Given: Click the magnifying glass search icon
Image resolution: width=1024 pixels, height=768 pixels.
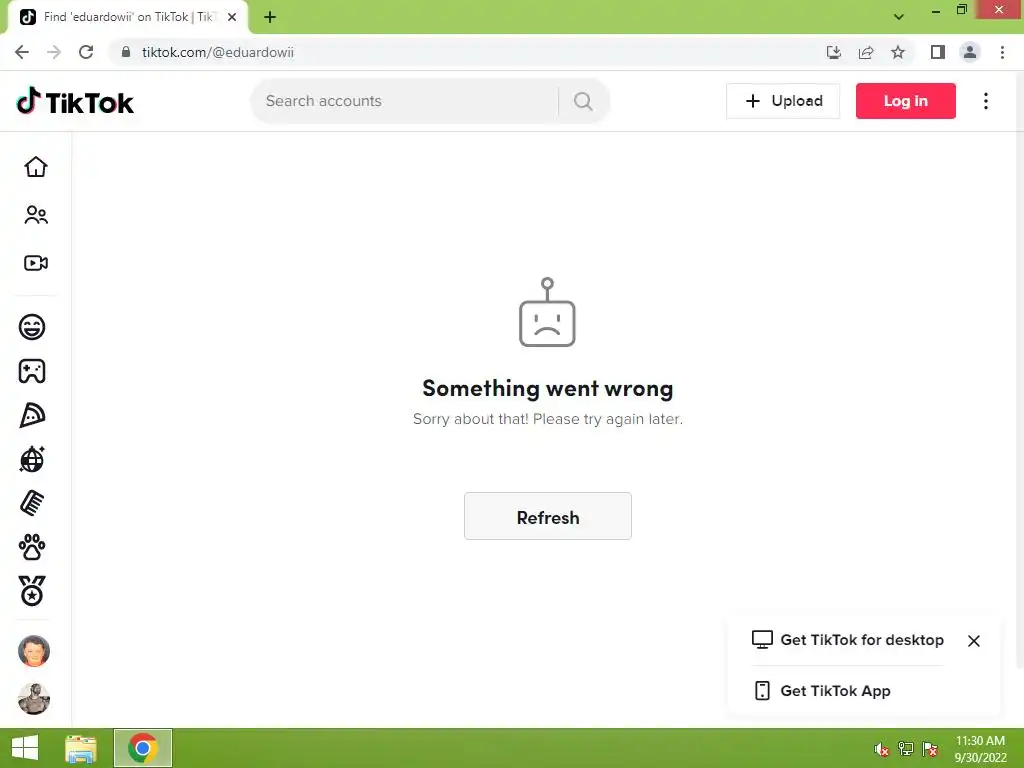Looking at the screenshot, I should pos(583,101).
